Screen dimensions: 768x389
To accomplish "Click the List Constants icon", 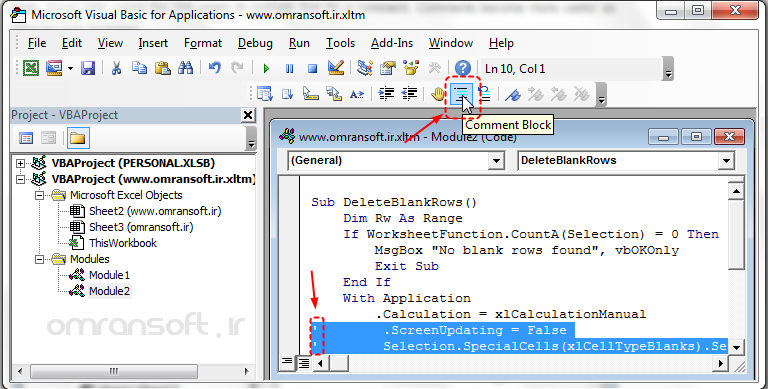I will coord(288,94).
